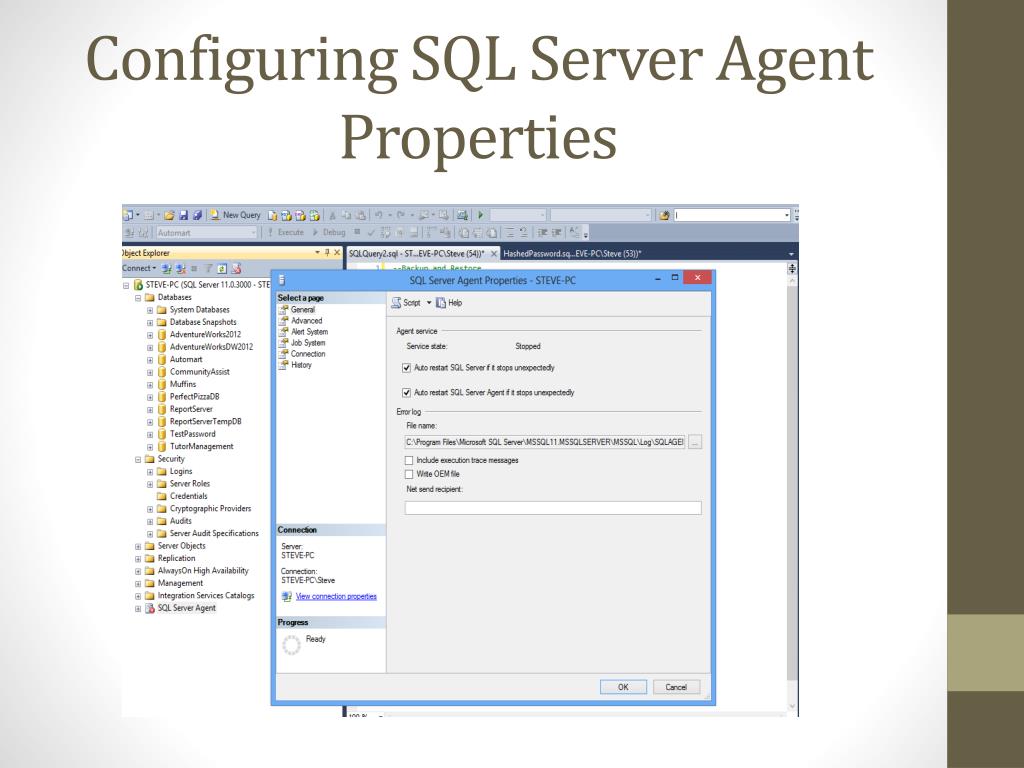Screen dimensions: 1024x768
Task: Select the Credentials folder
Action: [188, 496]
